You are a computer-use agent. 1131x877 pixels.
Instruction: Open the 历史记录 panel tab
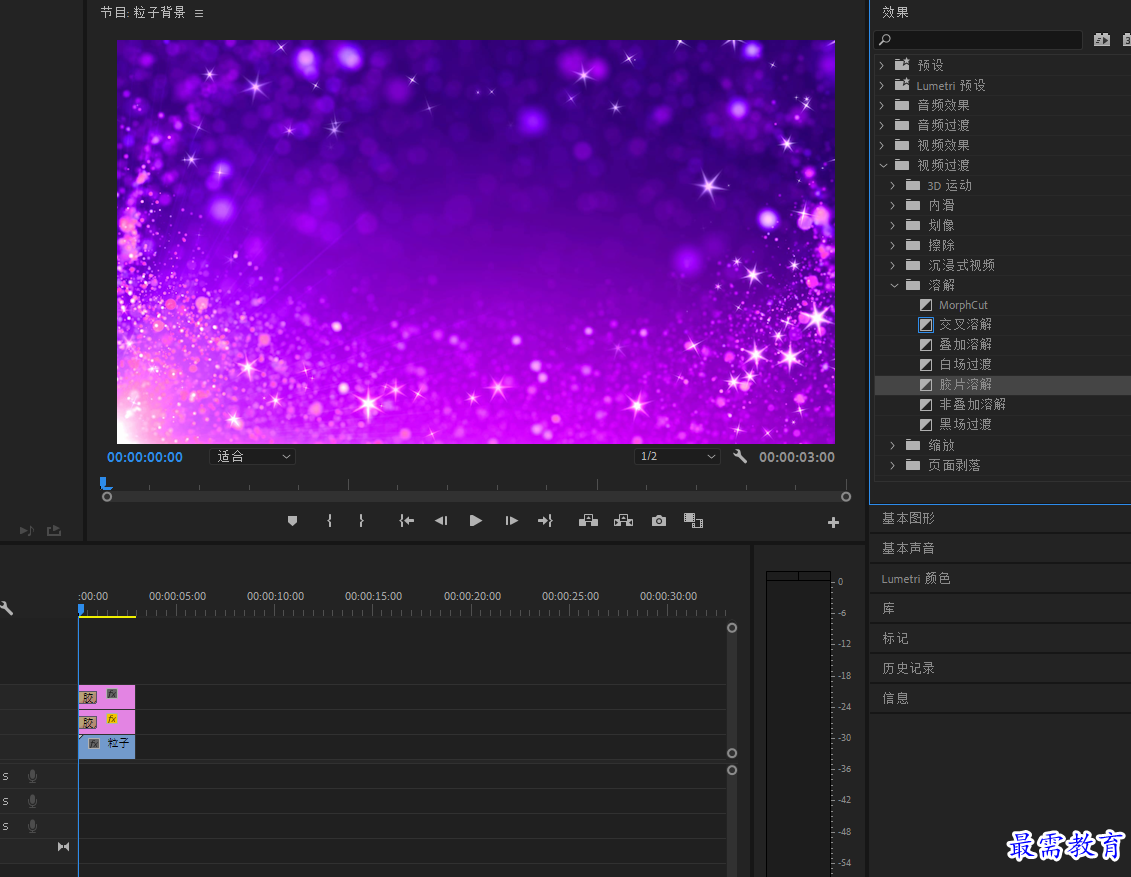pos(908,669)
